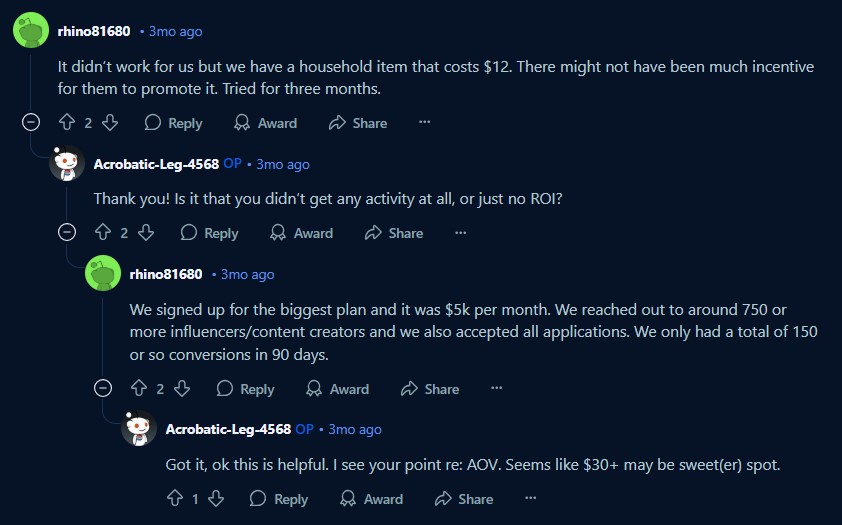Collapse Acrobatic-Leg-4568's ROI question thread
Viewport: 842px width, 525px height.
67,232
